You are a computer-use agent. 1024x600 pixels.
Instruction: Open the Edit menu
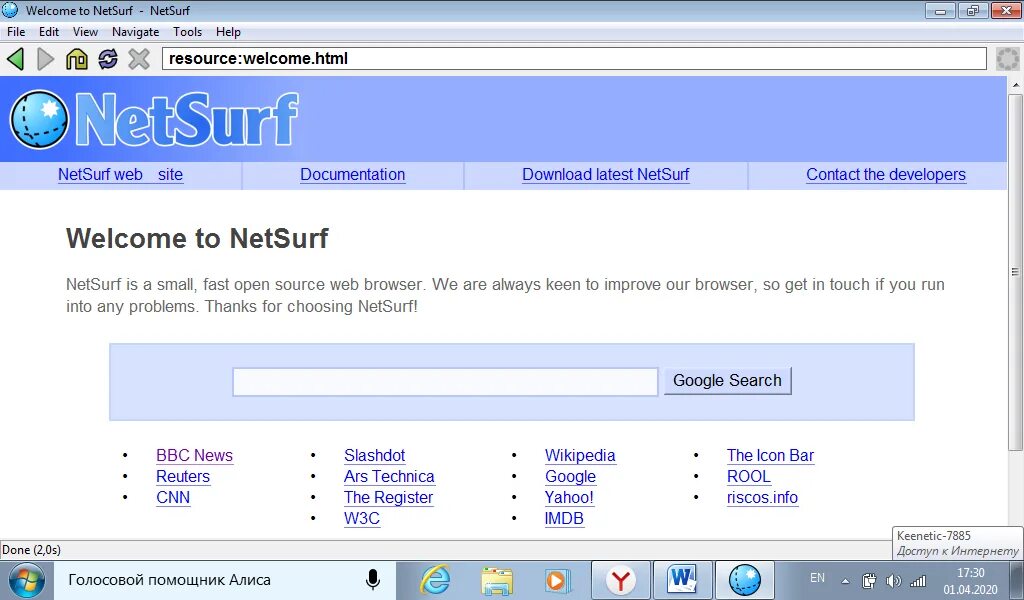pyautogui.click(x=49, y=32)
